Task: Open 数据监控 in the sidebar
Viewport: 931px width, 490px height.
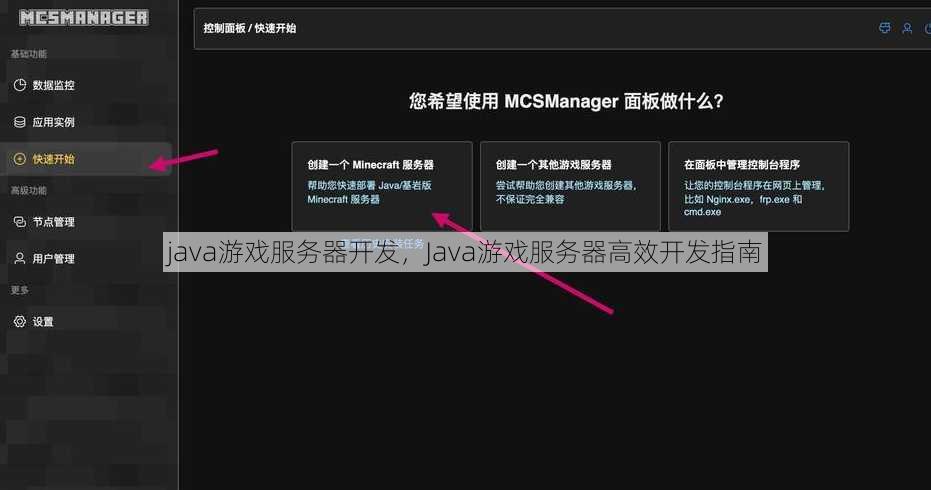Action: point(86,85)
